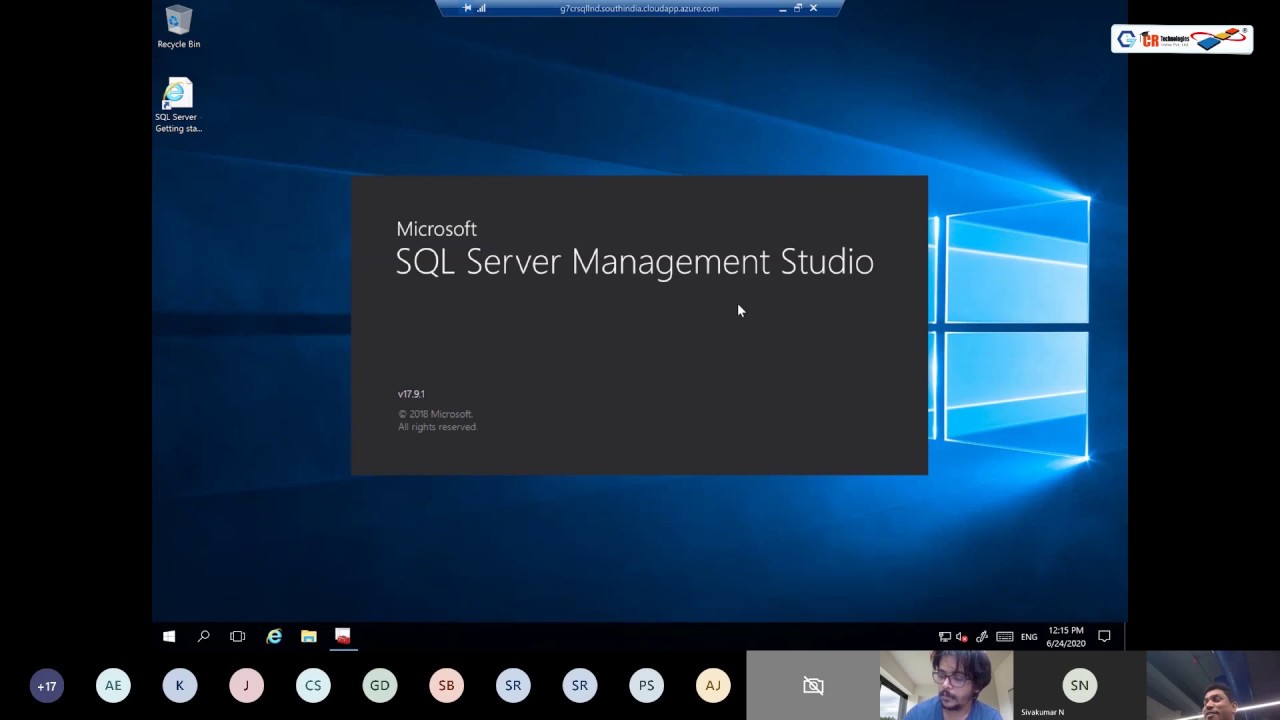The width and height of the screenshot is (1280, 720).
Task: Launch Internet Explorer from the taskbar
Action: coord(274,636)
